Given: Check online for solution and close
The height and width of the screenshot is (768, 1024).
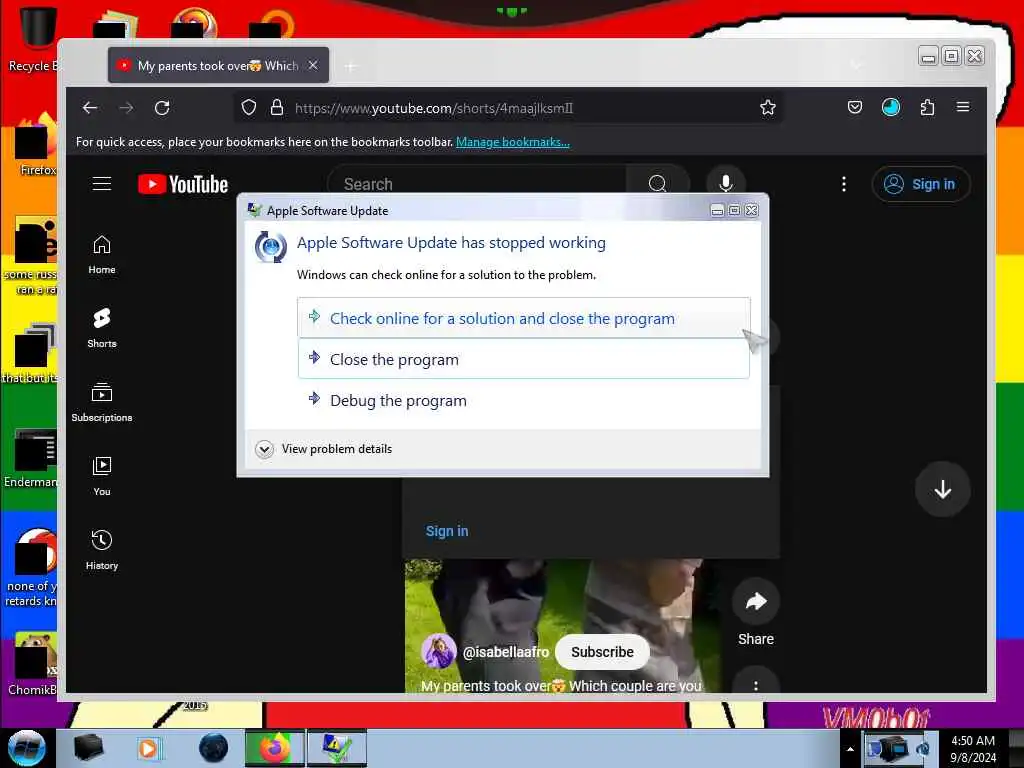Looking at the screenshot, I should pyautogui.click(x=524, y=318).
